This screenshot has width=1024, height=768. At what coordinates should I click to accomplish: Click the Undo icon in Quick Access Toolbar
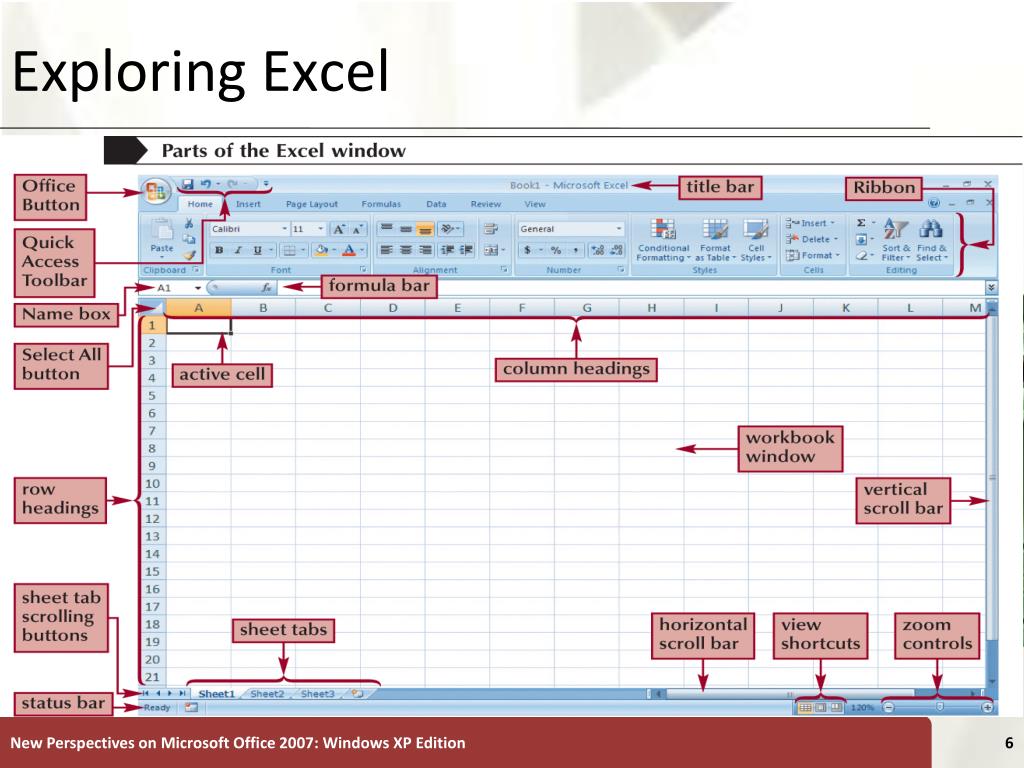pyautogui.click(x=206, y=185)
